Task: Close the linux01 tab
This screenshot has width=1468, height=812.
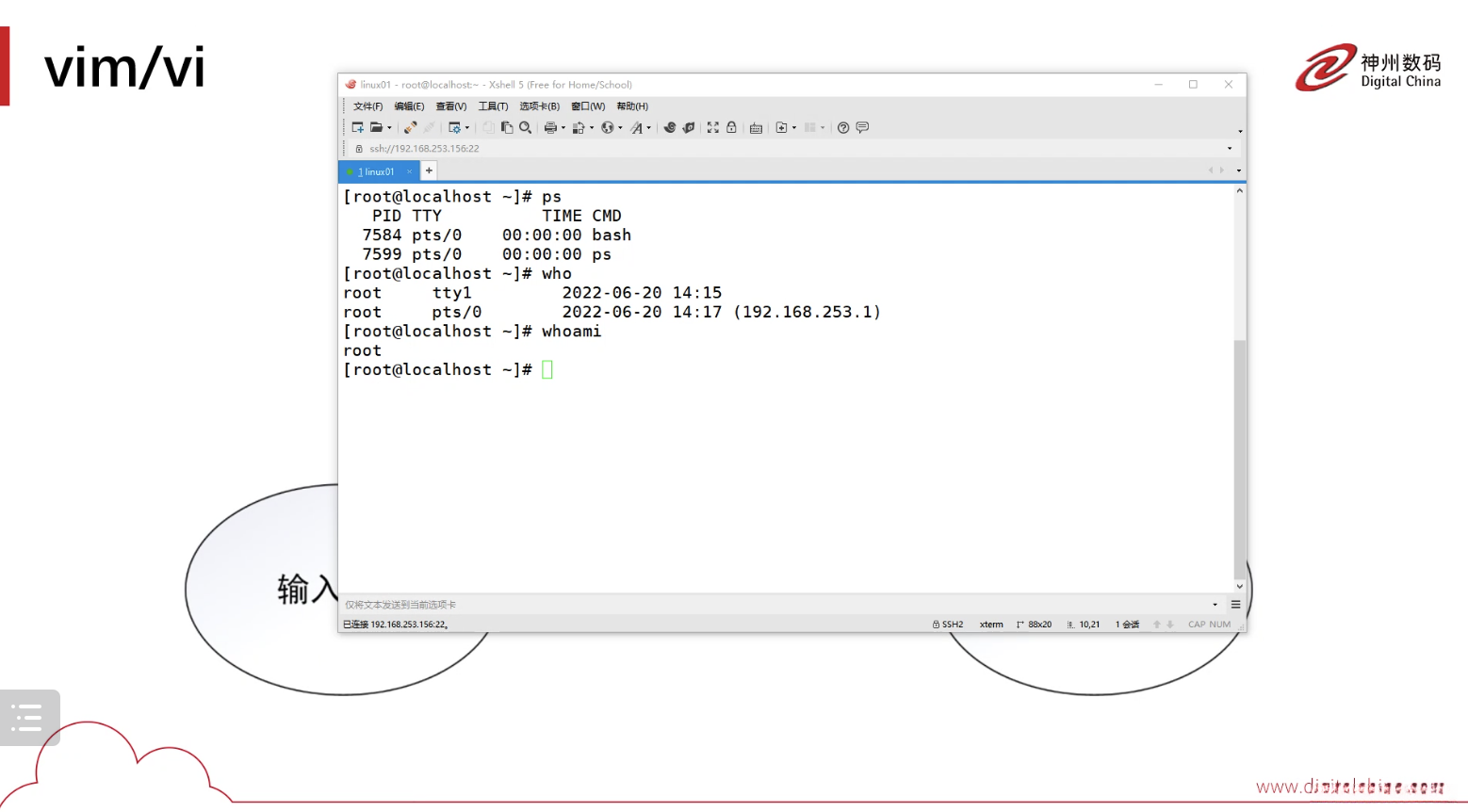Action: (409, 171)
